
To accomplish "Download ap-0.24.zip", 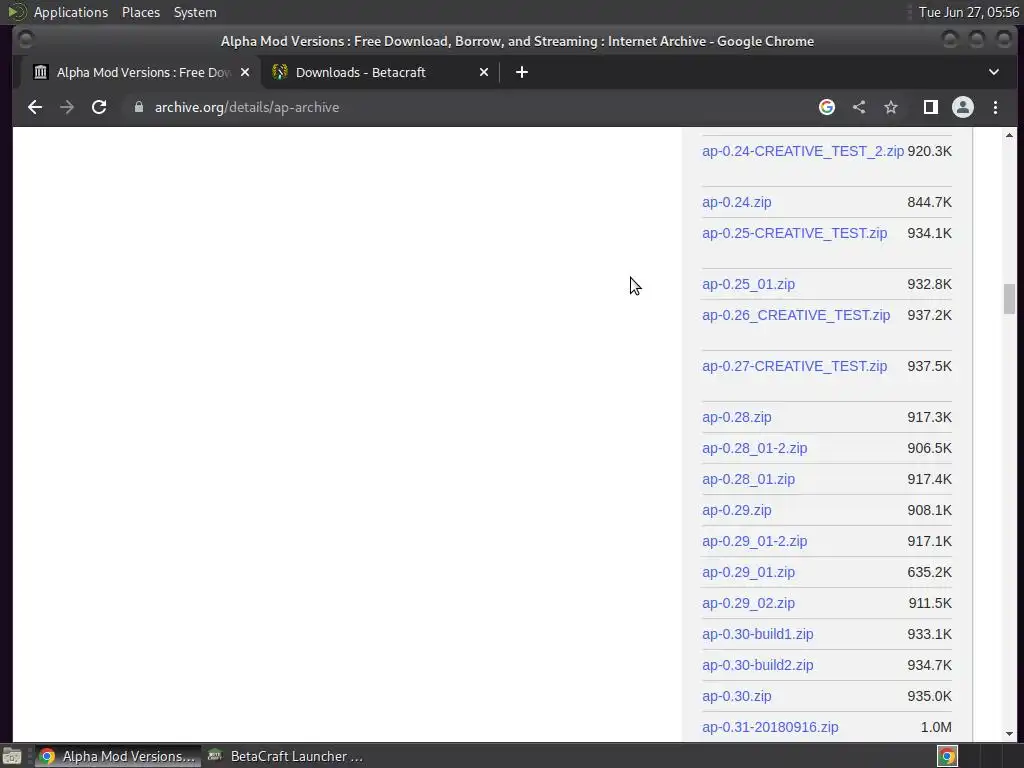I will [737, 202].
